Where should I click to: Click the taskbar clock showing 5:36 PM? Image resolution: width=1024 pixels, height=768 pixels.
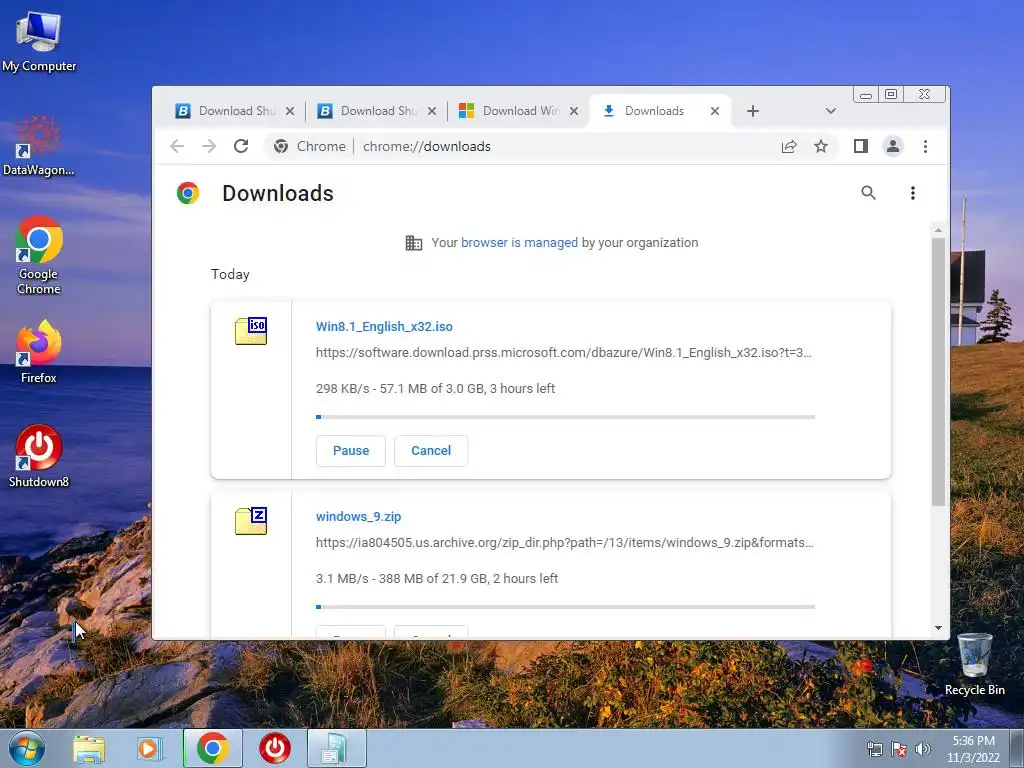(973, 749)
